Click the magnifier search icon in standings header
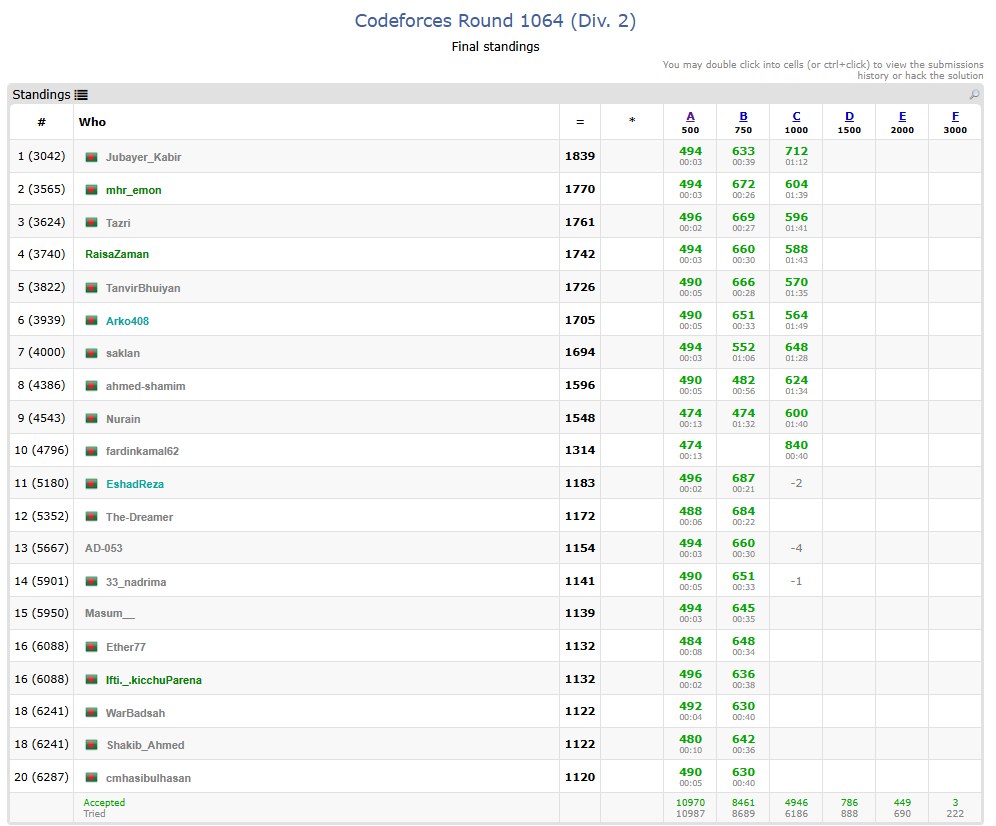Screen dimensions: 996x826 coord(974,95)
